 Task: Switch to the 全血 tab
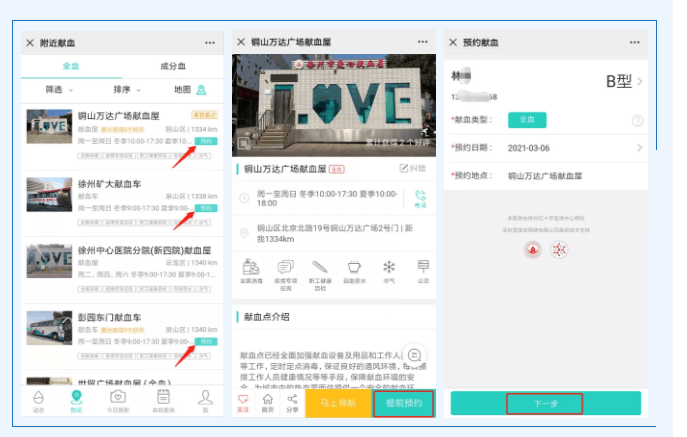(71, 66)
